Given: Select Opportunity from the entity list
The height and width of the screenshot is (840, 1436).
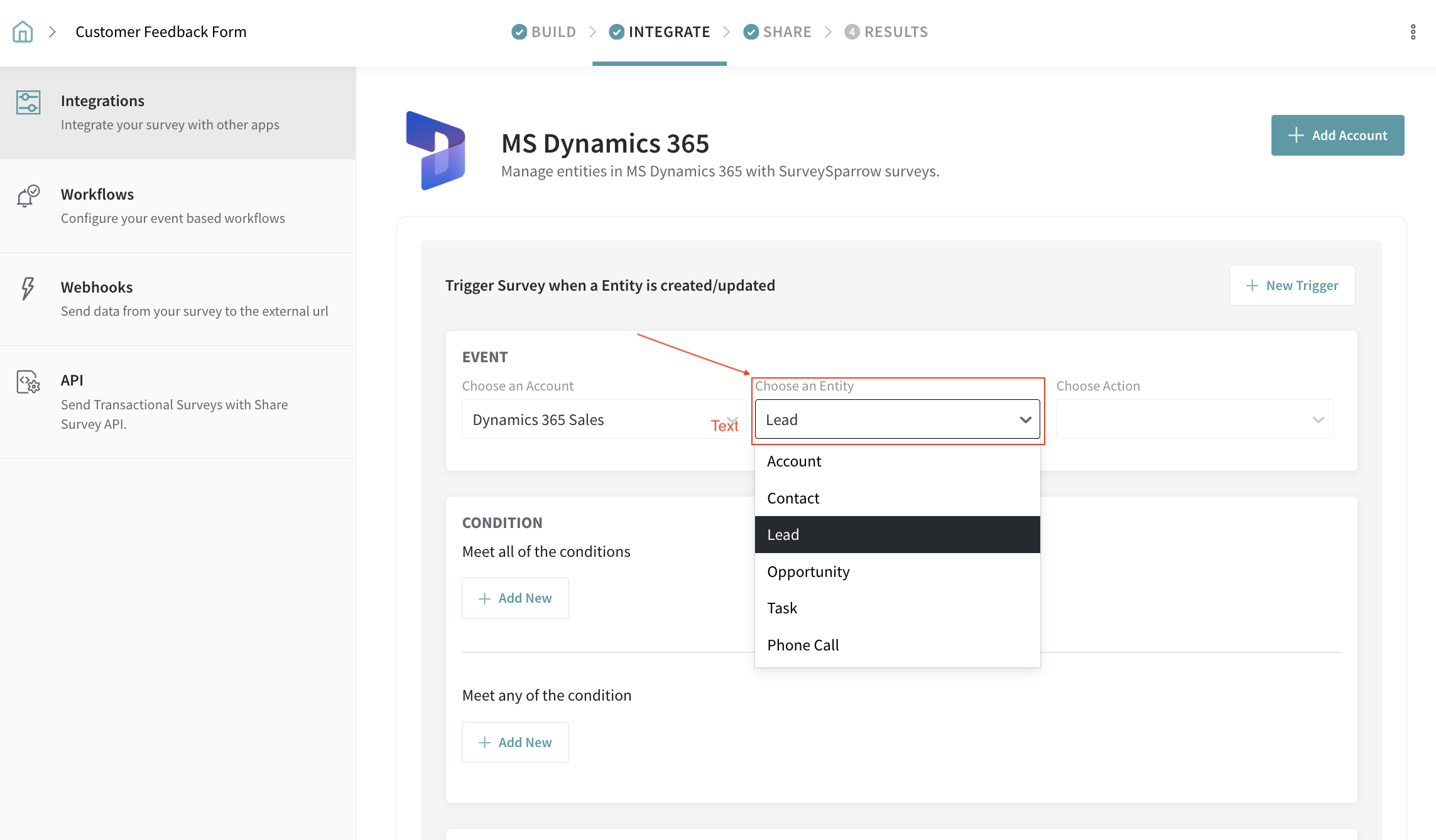Looking at the screenshot, I should pyautogui.click(x=808, y=571).
